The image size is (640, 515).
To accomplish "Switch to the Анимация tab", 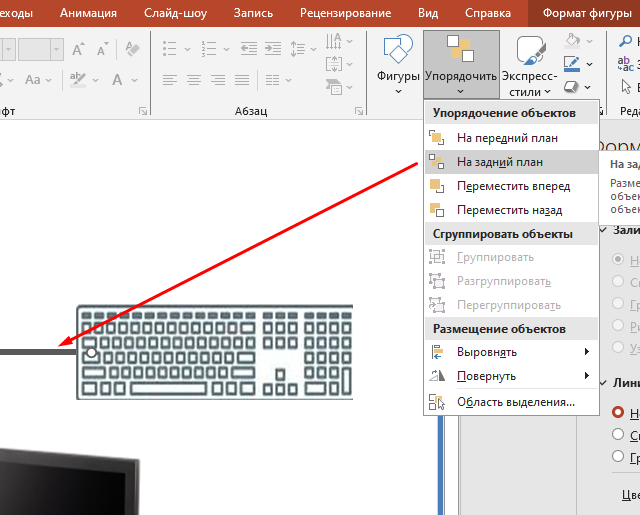I will 88,13.
